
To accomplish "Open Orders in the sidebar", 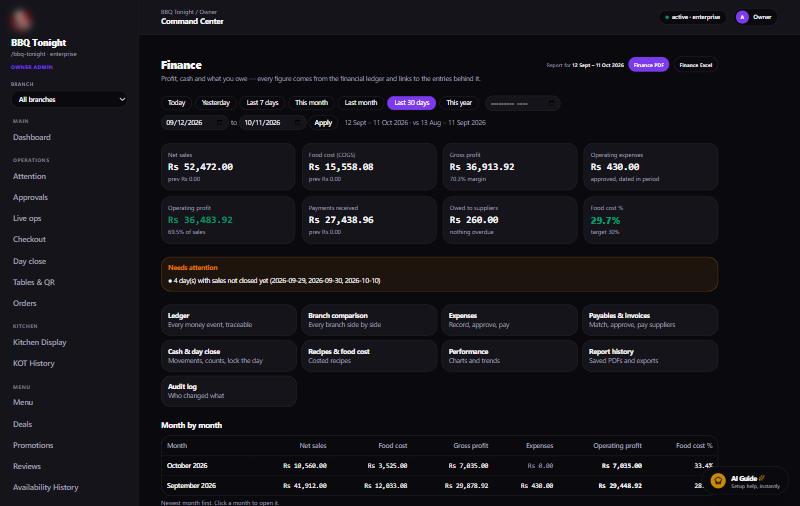I will 24,303.
